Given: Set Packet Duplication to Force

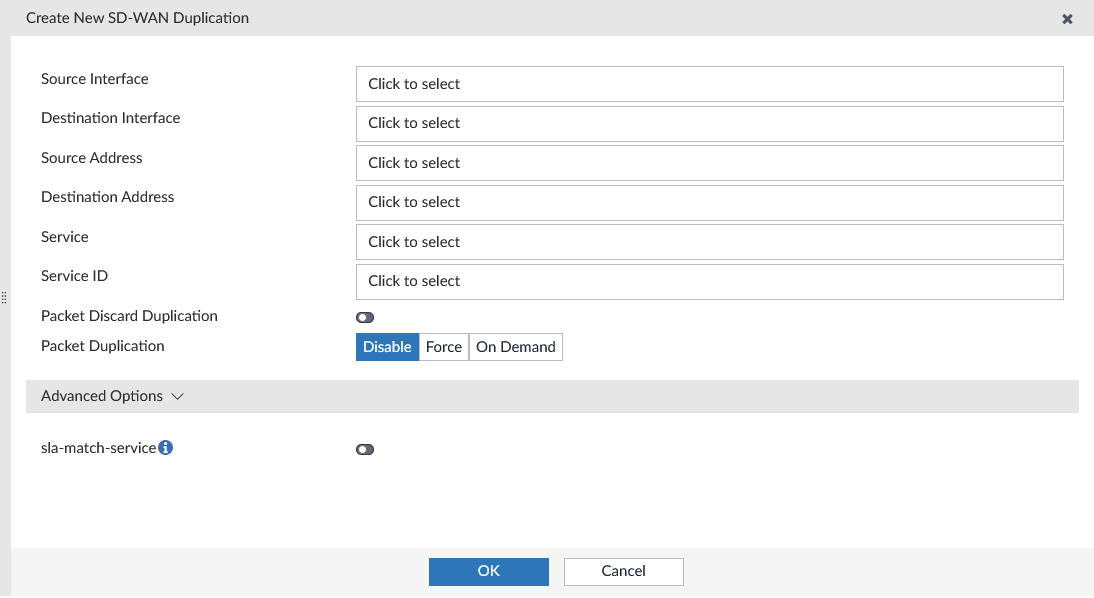Looking at the screenshot, I should pyautogui.click(x=444, y=347).
